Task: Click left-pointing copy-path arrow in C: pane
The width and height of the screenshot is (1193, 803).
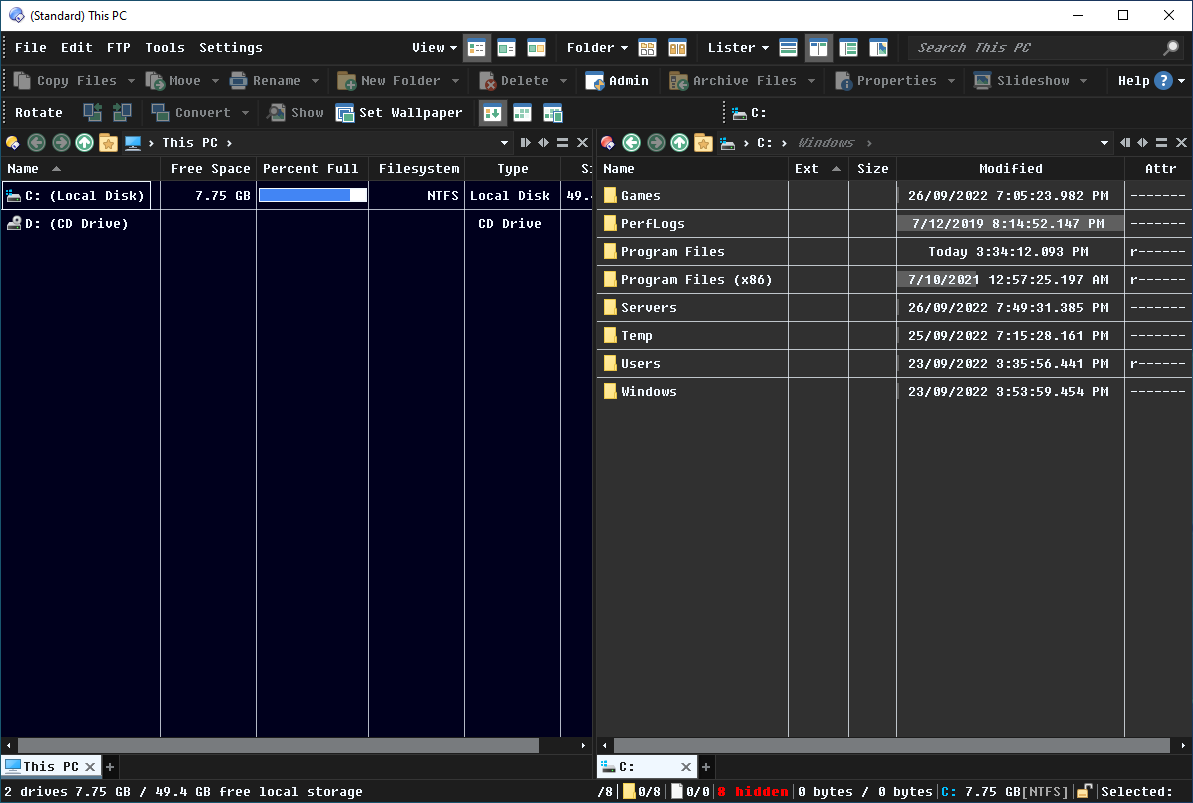Action: click(x=1125, y=143)
